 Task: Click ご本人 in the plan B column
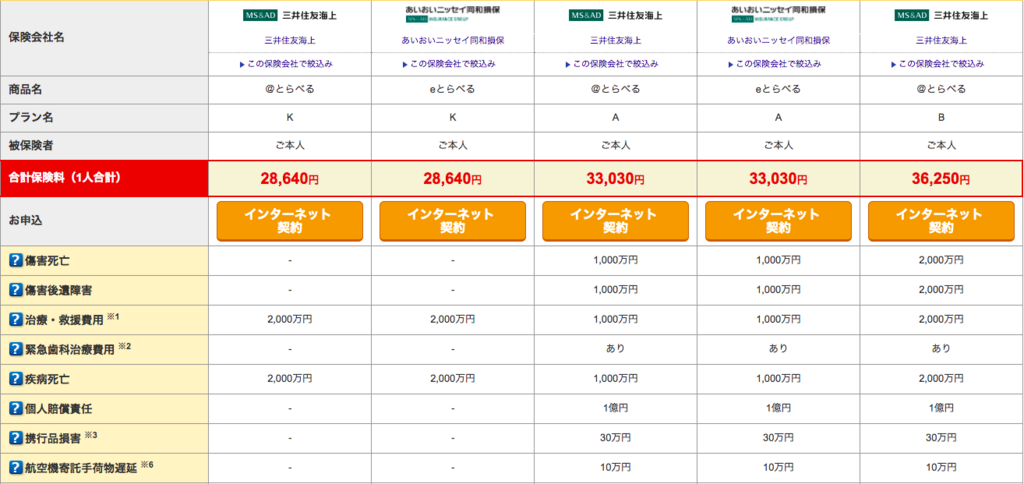pos(942,146)
